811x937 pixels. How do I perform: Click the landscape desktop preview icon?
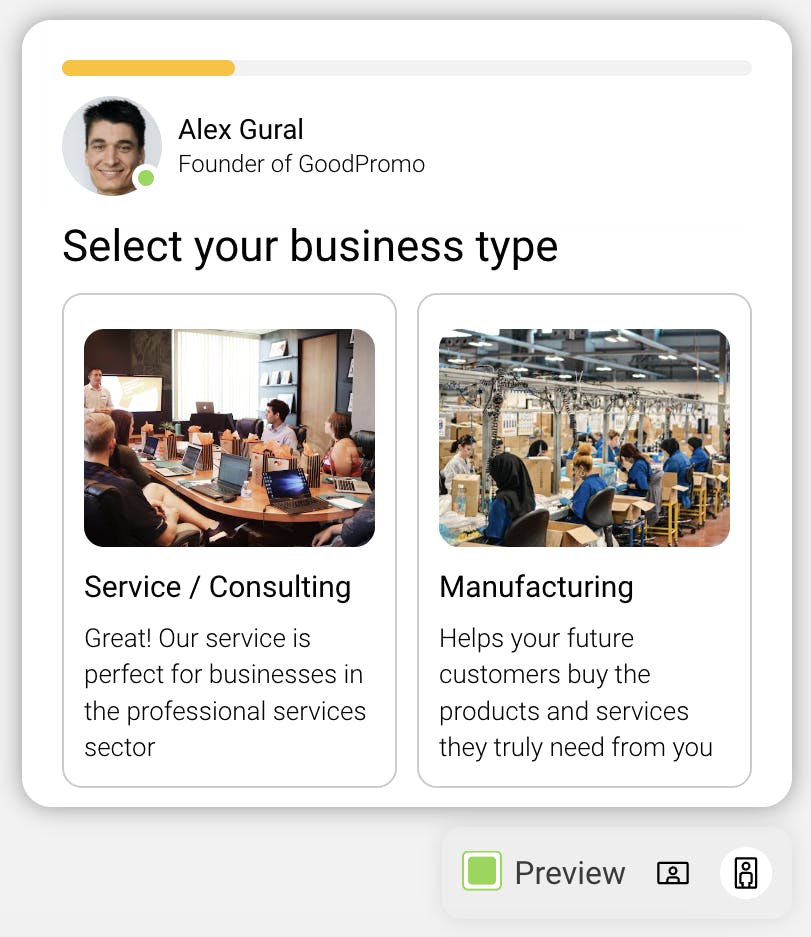pos(673,873)
